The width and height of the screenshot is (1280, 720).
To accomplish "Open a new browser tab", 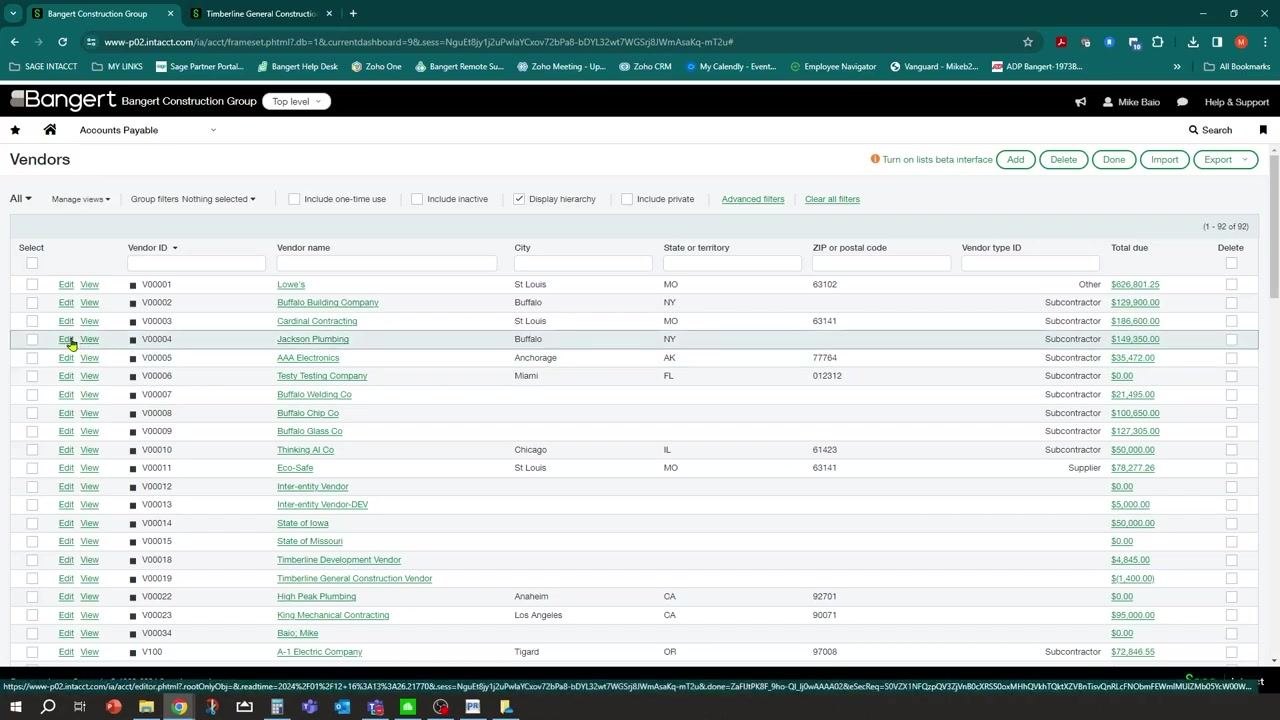I will [x=353, y=14].
